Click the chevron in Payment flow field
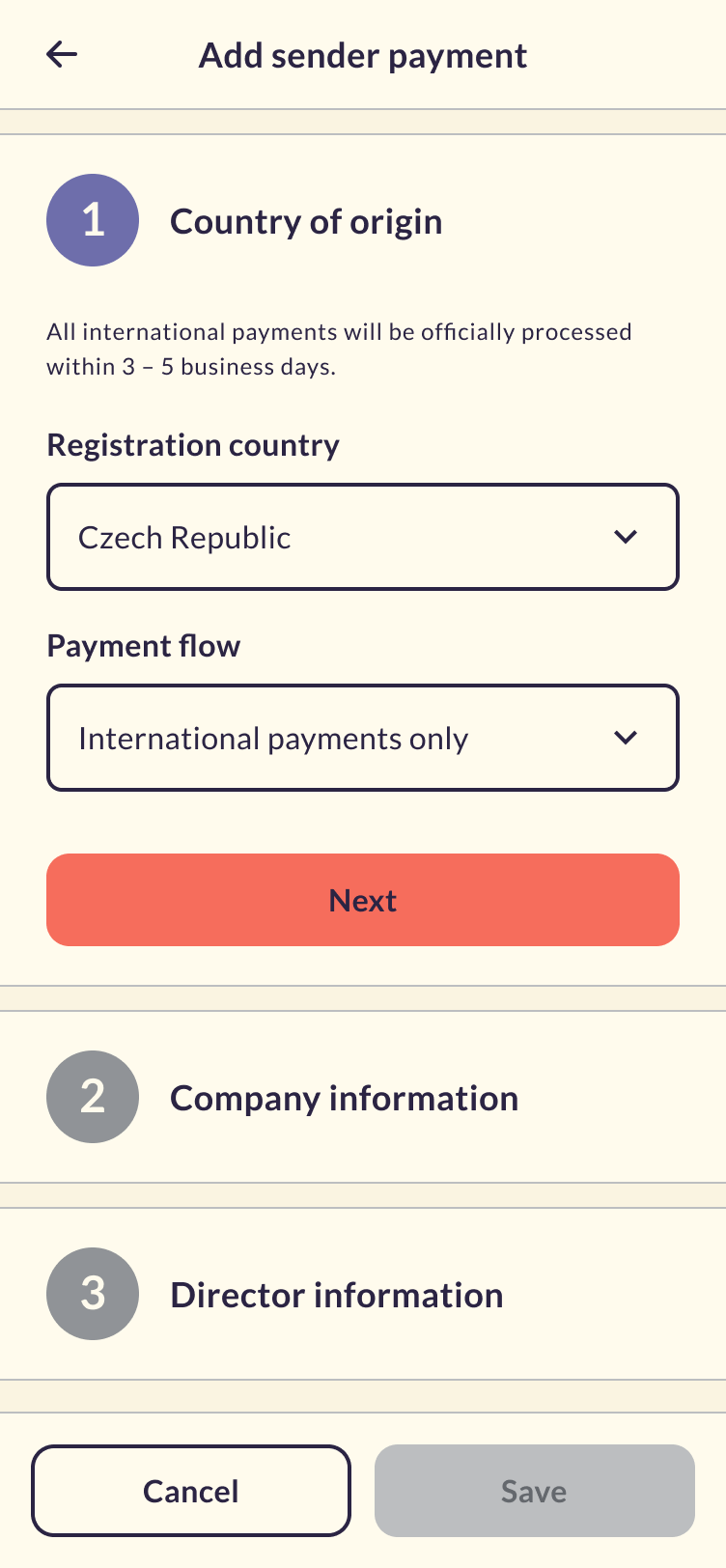Screen dimensions: 726x1568 pyautogui.click(x=626, y=738)
